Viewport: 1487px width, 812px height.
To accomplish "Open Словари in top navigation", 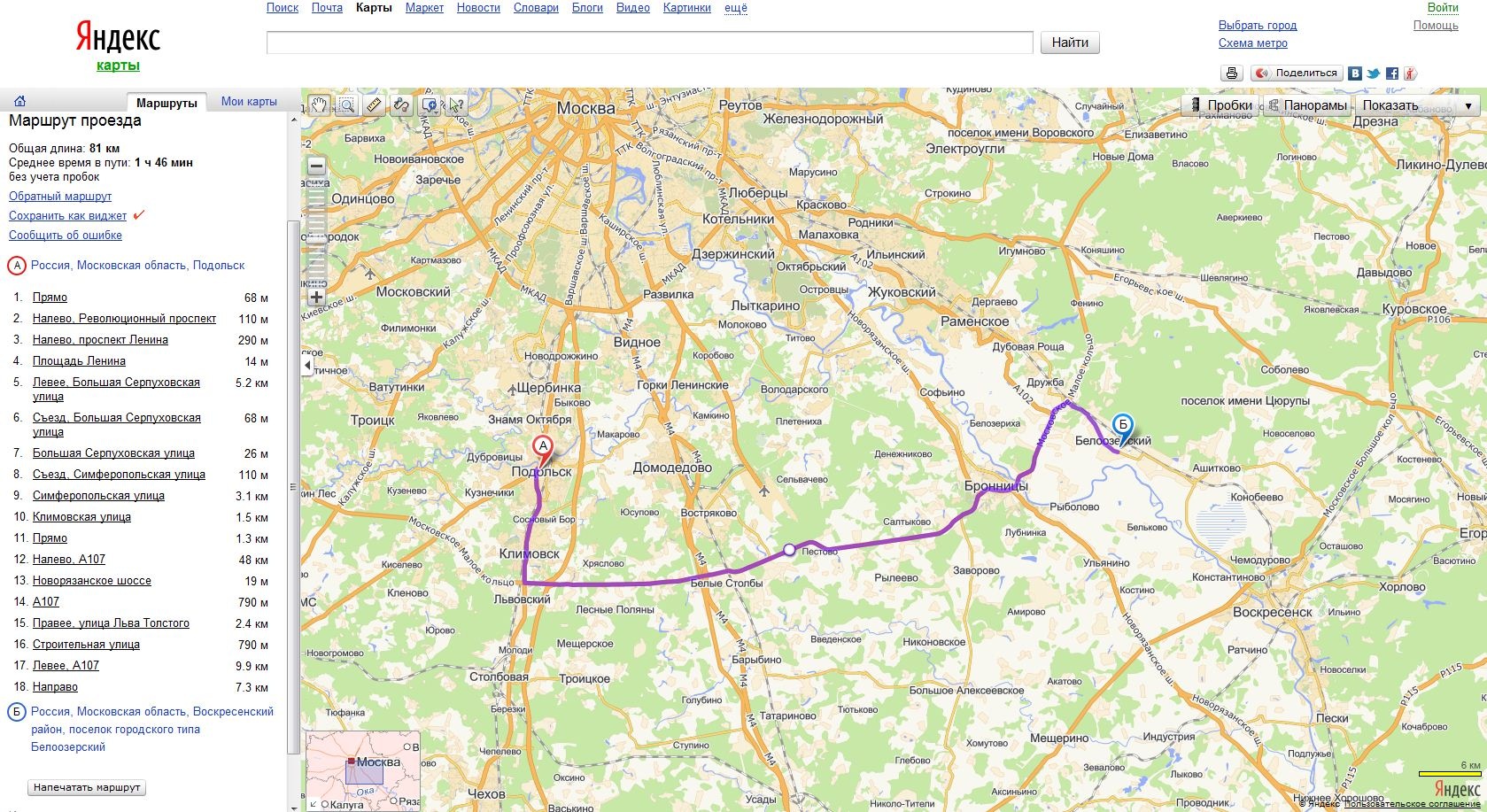I will (x=536, y=8).
